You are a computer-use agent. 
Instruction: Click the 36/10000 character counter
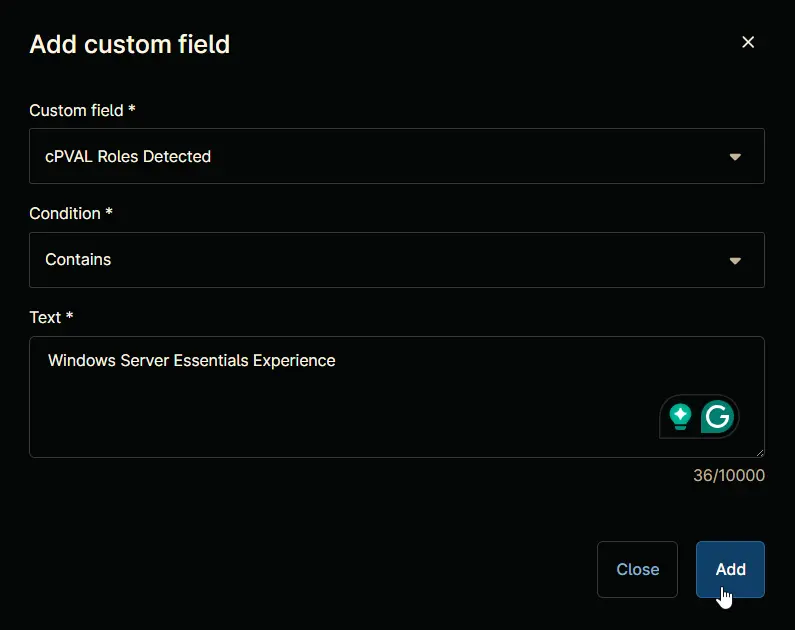pos(729,475)
